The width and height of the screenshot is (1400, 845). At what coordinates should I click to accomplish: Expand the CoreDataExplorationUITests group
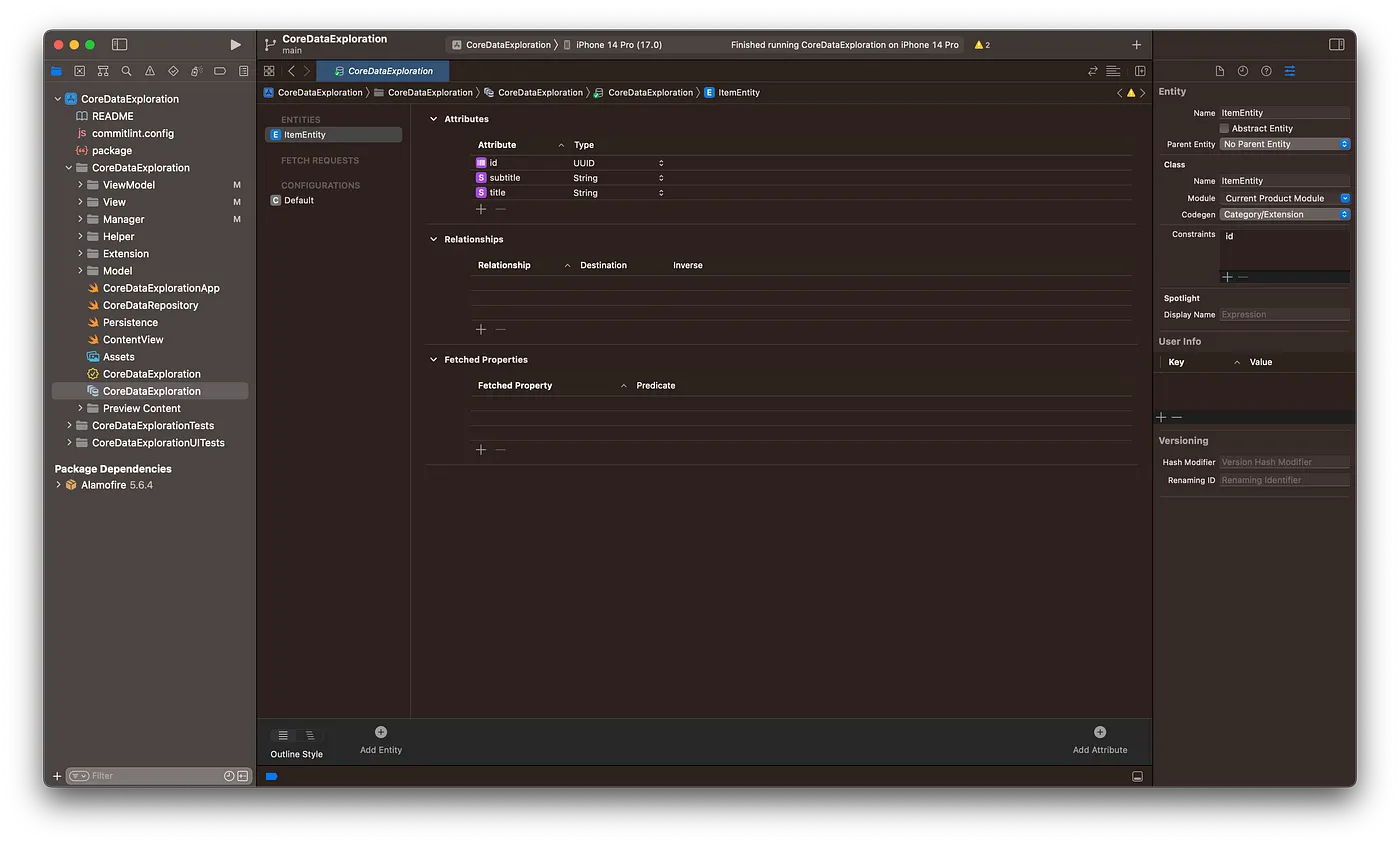[69, 443]
